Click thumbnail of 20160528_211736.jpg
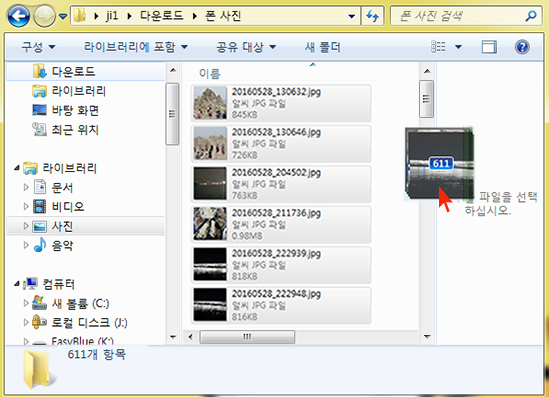Screen dimensions: 549x397 point(210,224)
